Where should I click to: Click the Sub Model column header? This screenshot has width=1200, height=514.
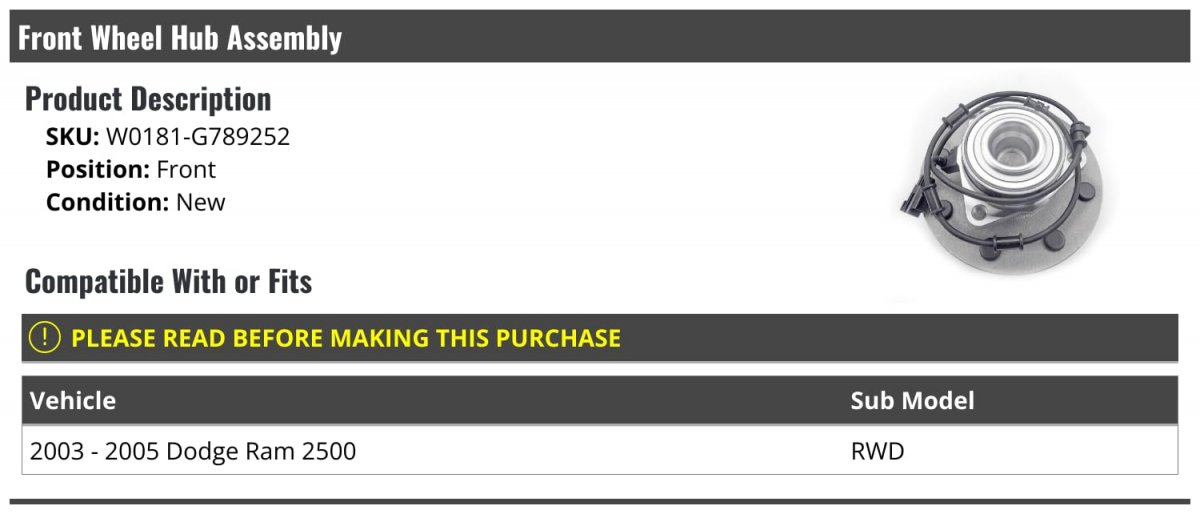tap(912, 401)
